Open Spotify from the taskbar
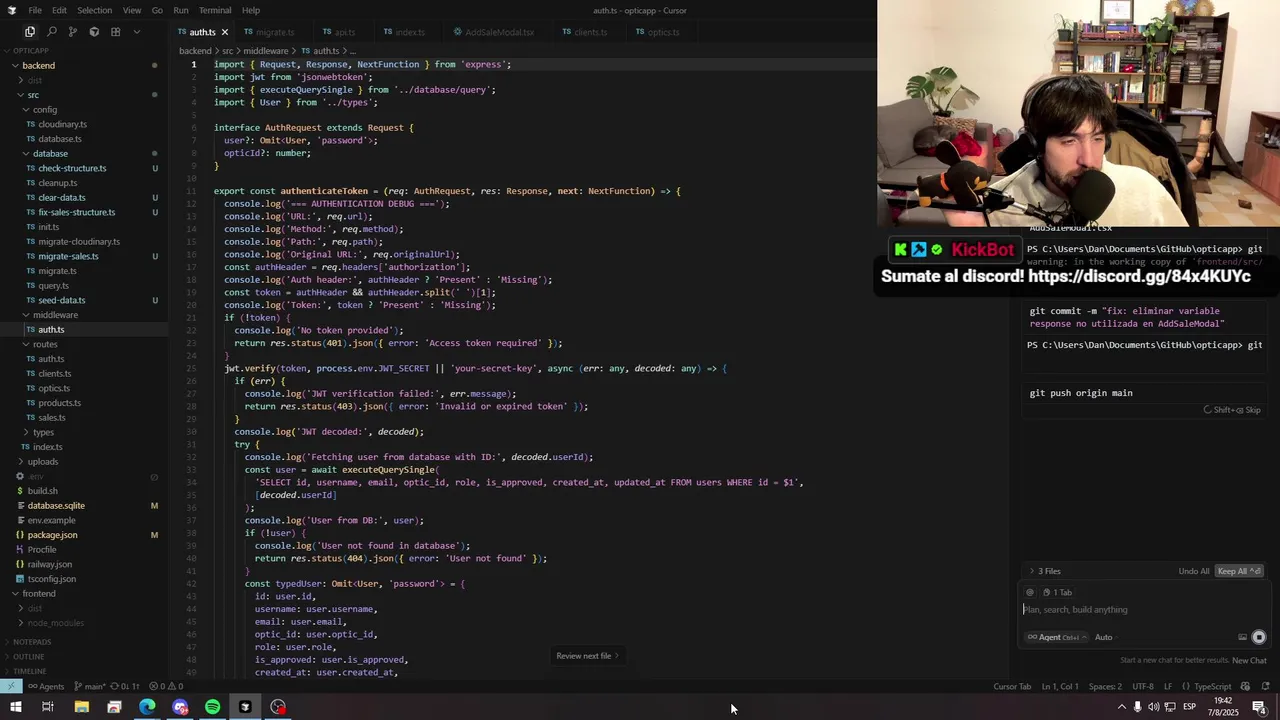The image size is (1280, 720). pos(212,707)
